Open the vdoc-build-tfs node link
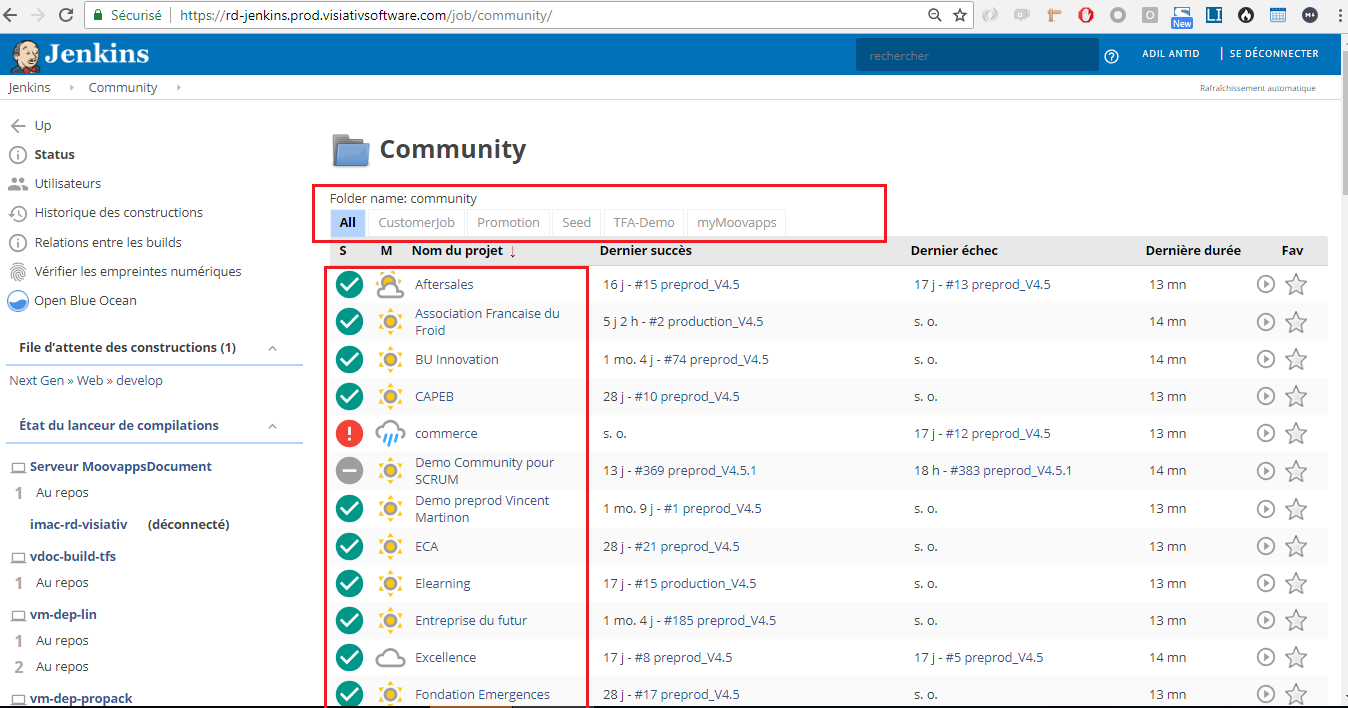The height and width of the screenshot is (708, 1348). point(73,556)
